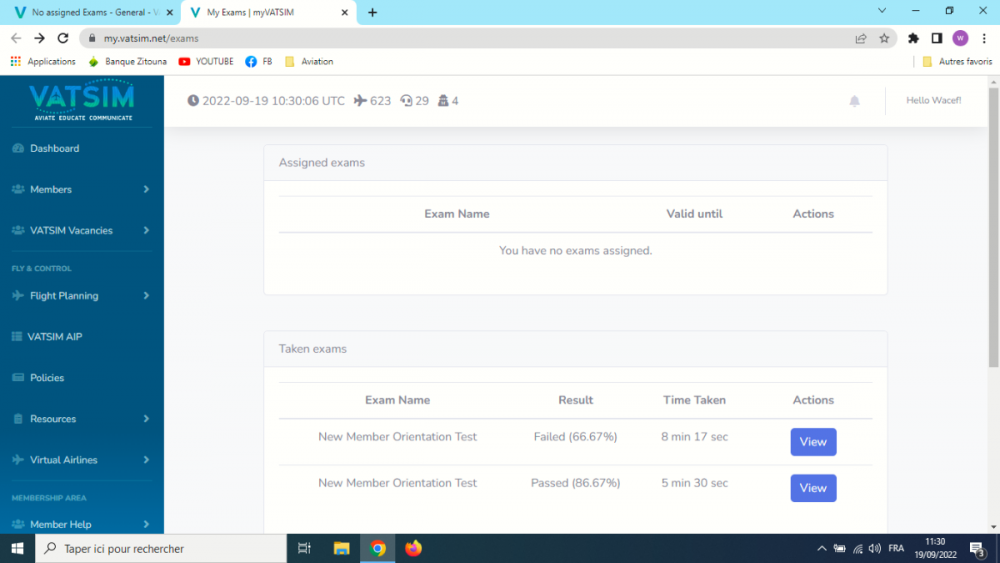Click the Dashboard sidebar icon
The image size is (1000, 563).
click(x=17, y=148)
